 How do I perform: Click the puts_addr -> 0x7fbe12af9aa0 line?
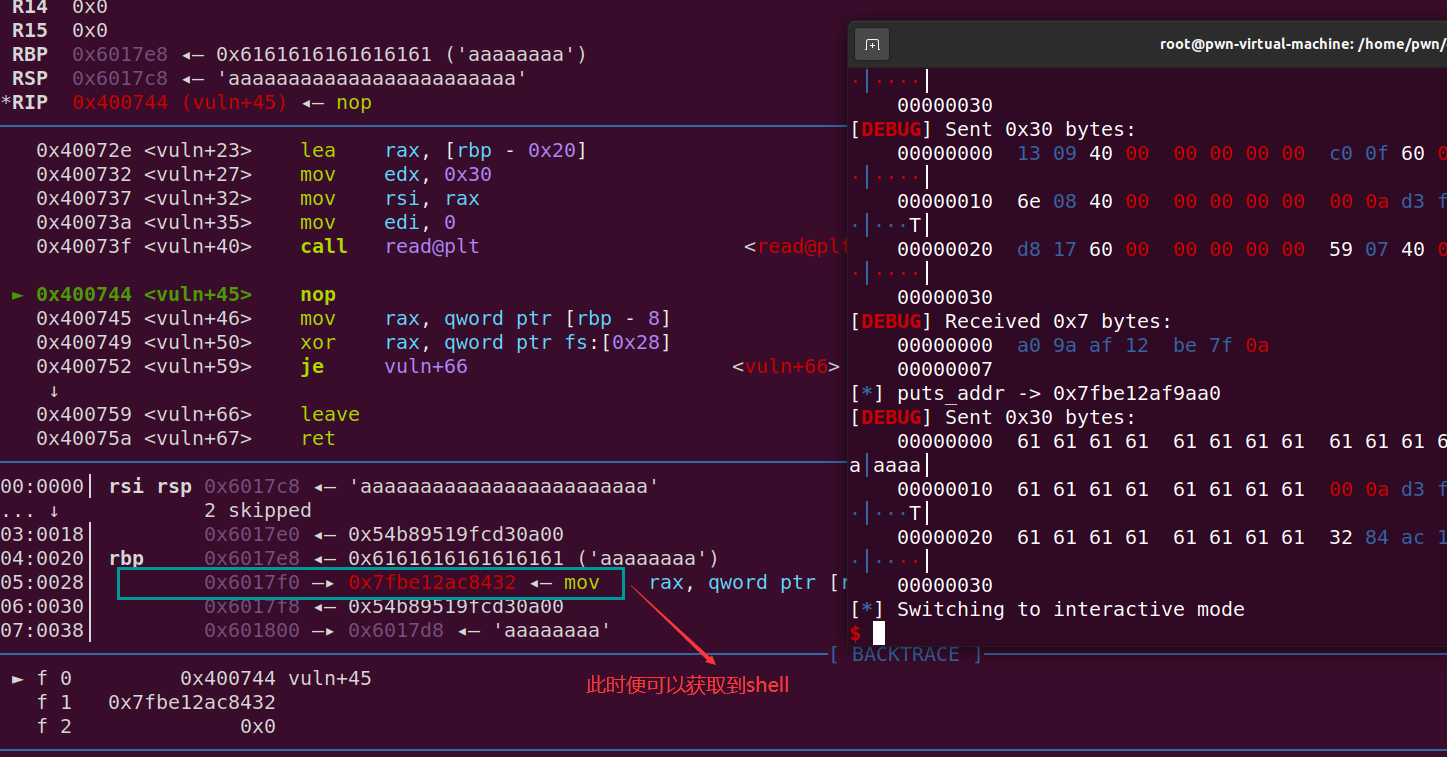[x=1035, y=393]
